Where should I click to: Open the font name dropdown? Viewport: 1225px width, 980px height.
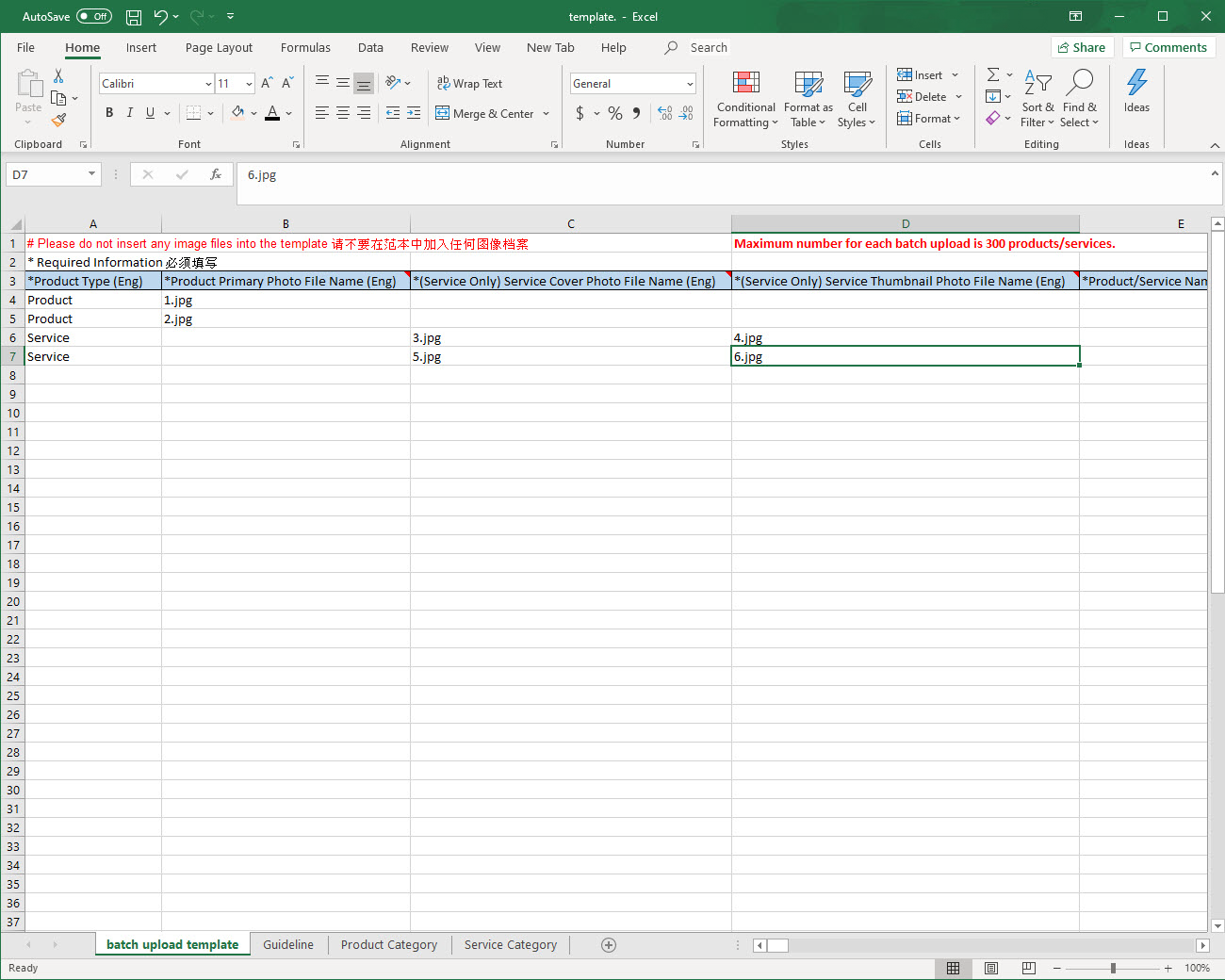coord(208,84)
